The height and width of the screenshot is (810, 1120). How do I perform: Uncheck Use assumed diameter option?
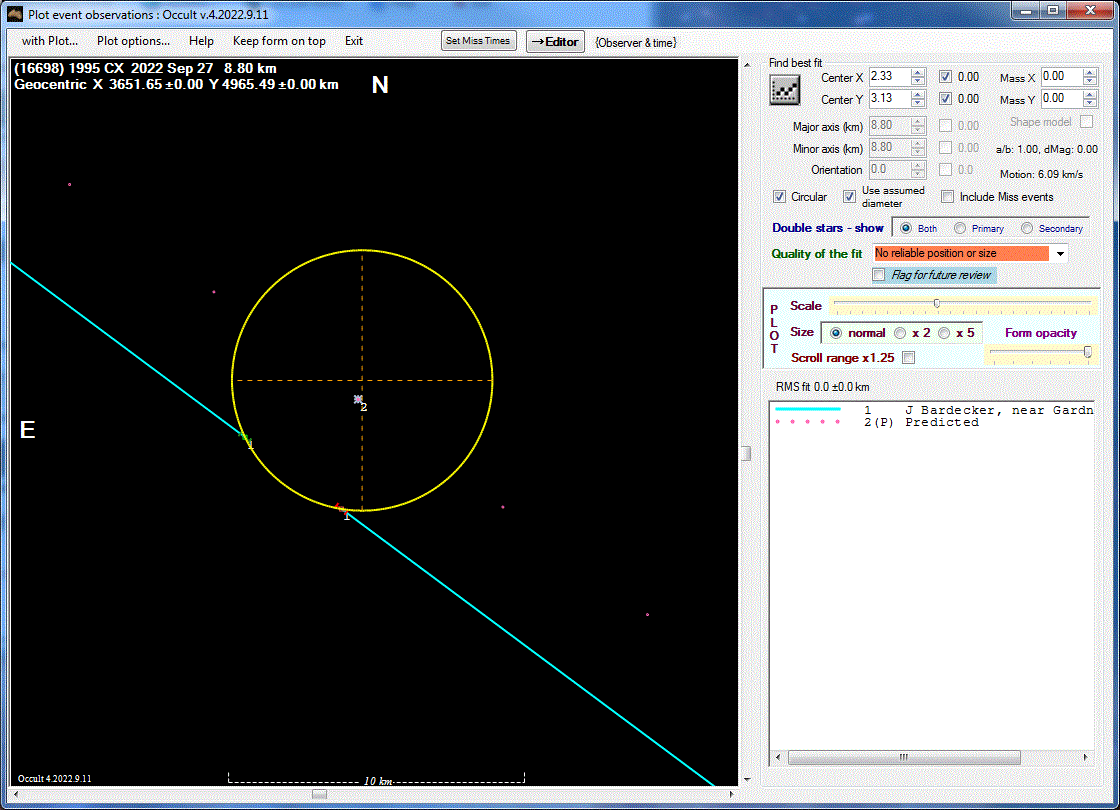[x=849, y=197]
